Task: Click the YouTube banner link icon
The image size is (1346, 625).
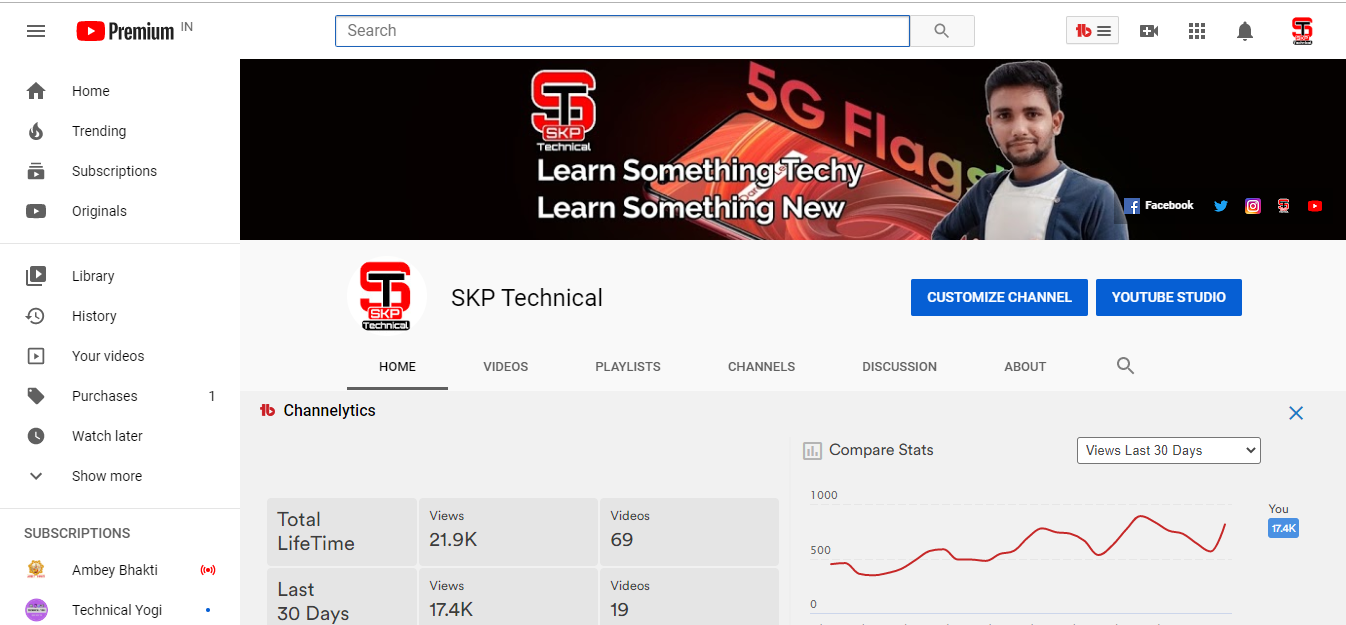Action: (x=1315, y=206)
